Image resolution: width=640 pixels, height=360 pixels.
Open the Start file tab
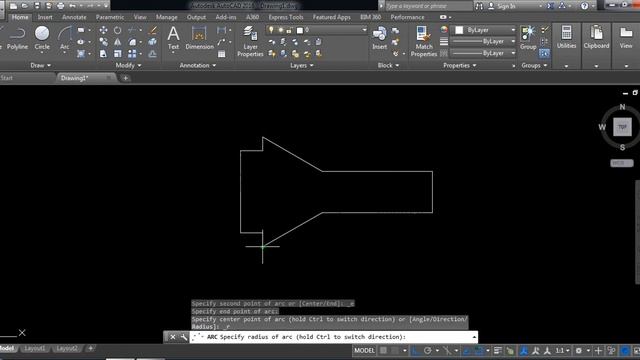[x=7, y=78]
